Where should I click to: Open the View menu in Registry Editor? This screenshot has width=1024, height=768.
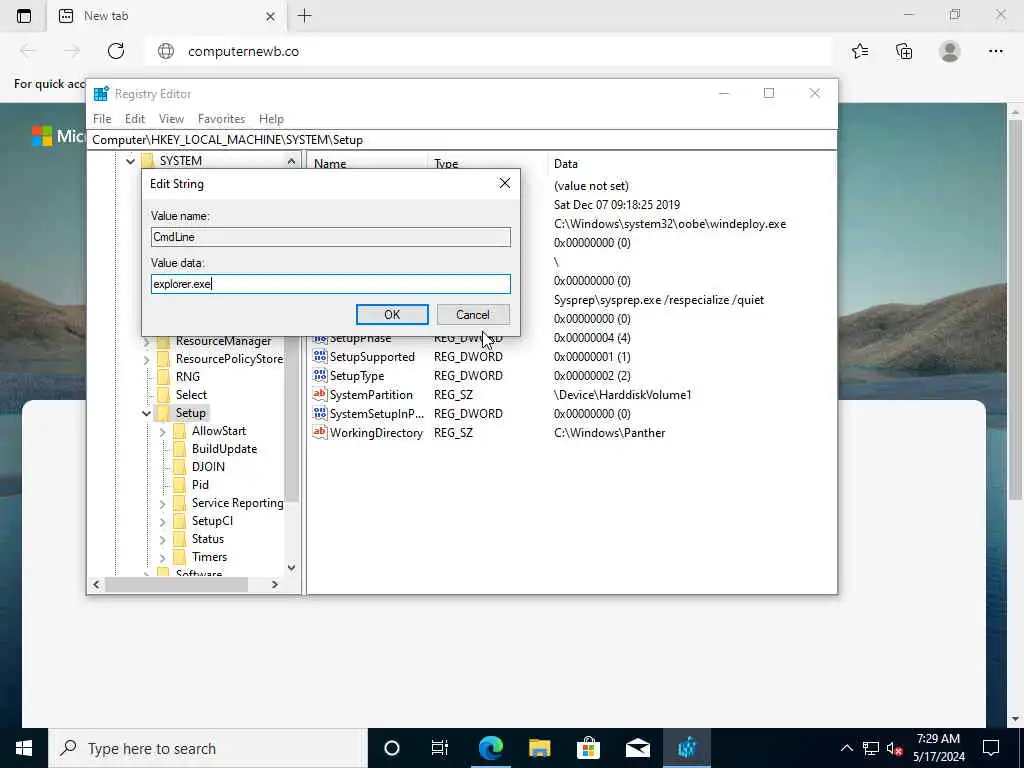coord(171,119)
